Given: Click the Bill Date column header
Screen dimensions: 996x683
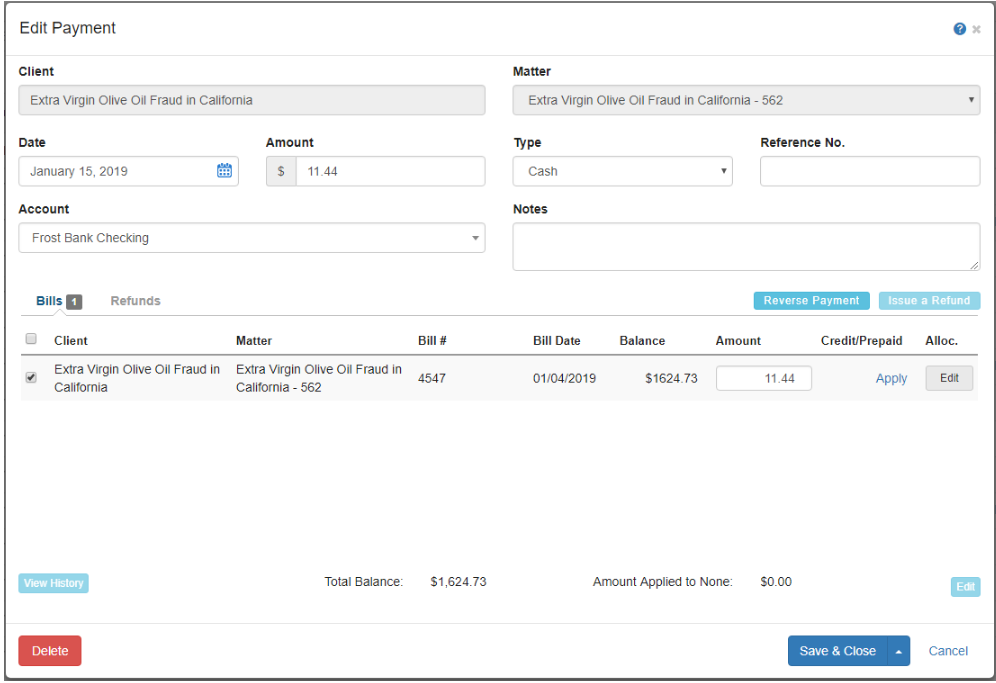Looking at the screenshot, I should [x=556, y=341].
